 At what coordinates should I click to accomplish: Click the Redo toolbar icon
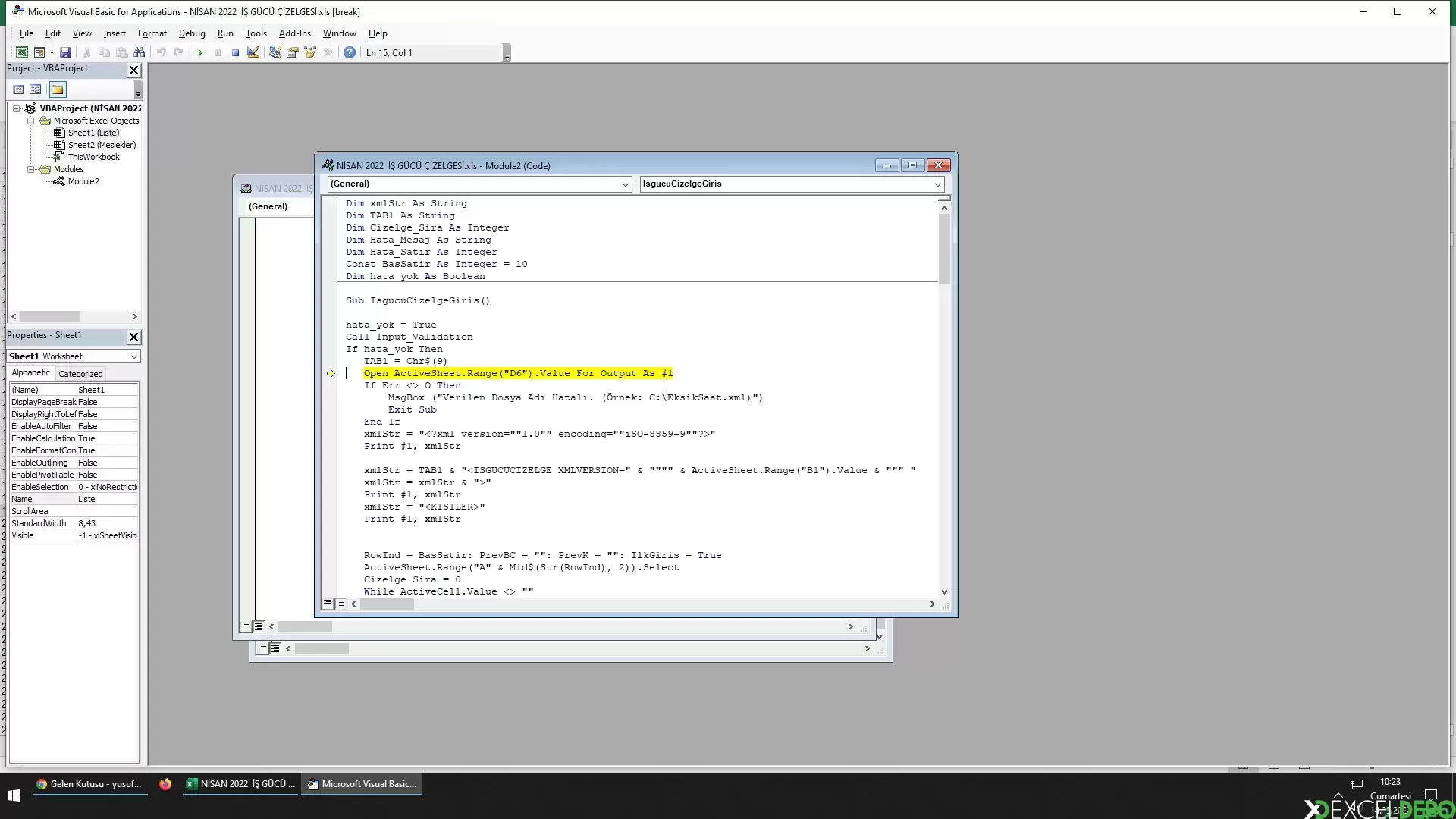click(x=178, y=52)
